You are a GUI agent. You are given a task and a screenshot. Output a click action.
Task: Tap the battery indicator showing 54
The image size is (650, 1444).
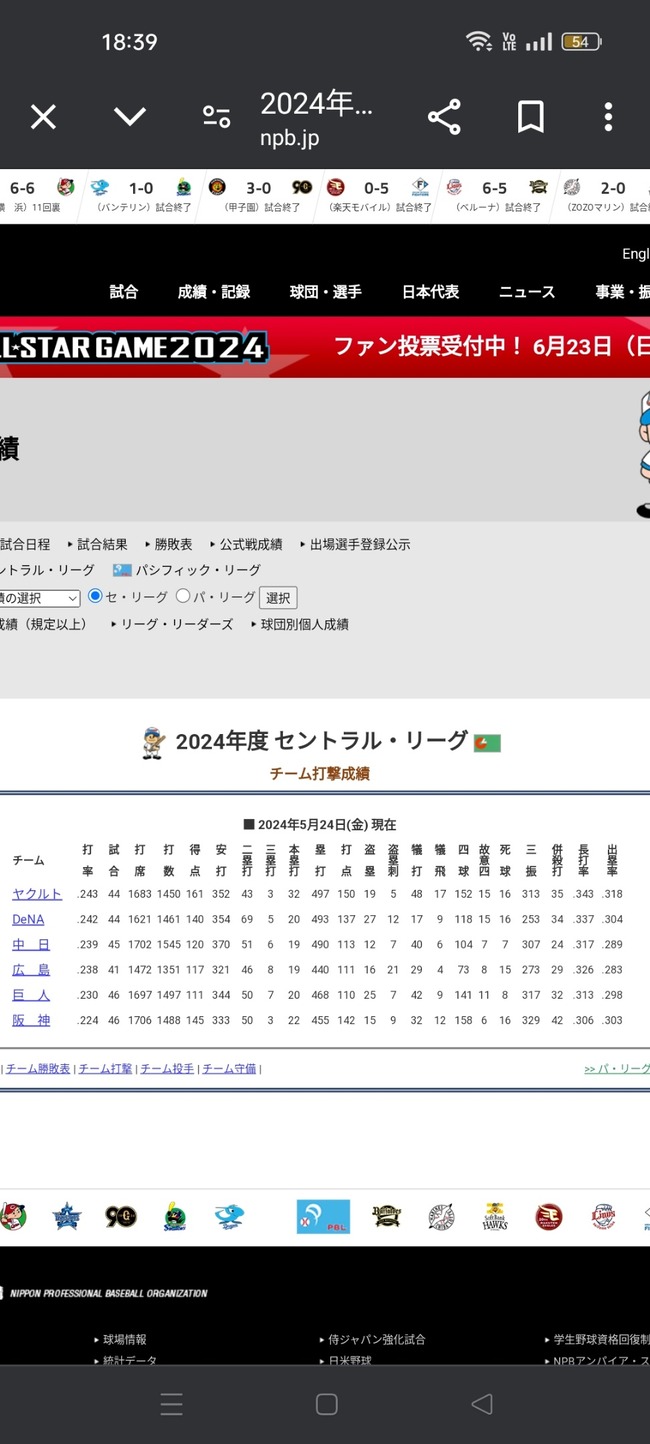[x=581, y=42]
